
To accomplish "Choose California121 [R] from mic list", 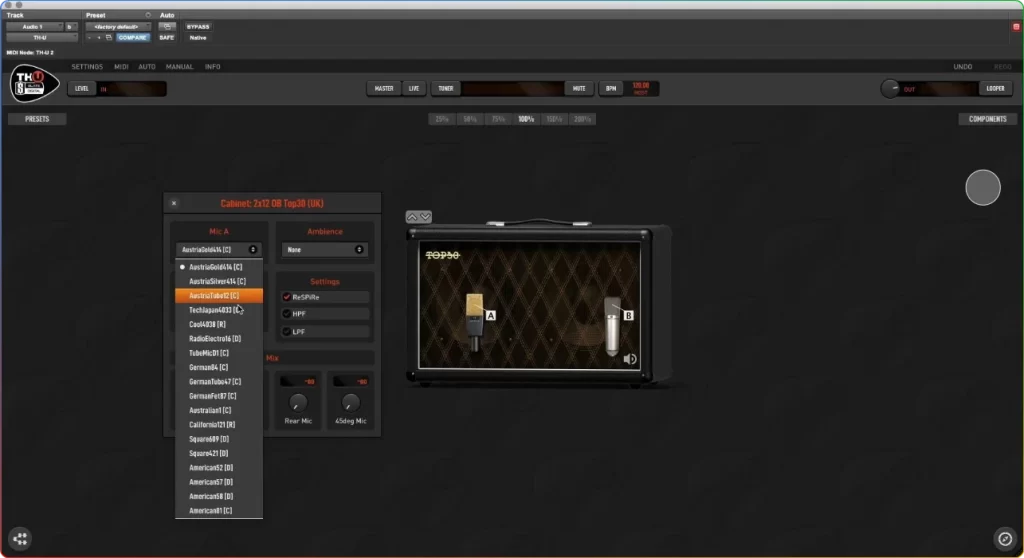I will pyautogui.click(x=219, y=425).
